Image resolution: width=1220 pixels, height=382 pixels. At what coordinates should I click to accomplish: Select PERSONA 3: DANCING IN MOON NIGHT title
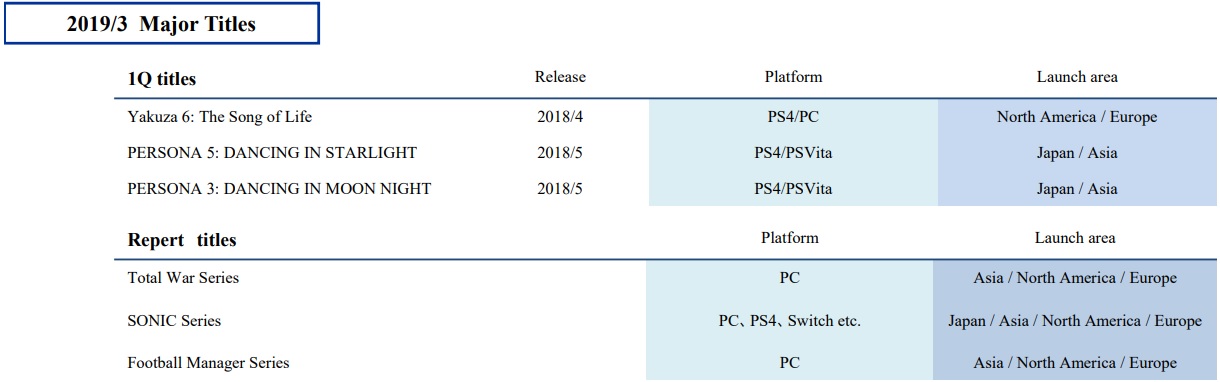(x=279, y=189)
